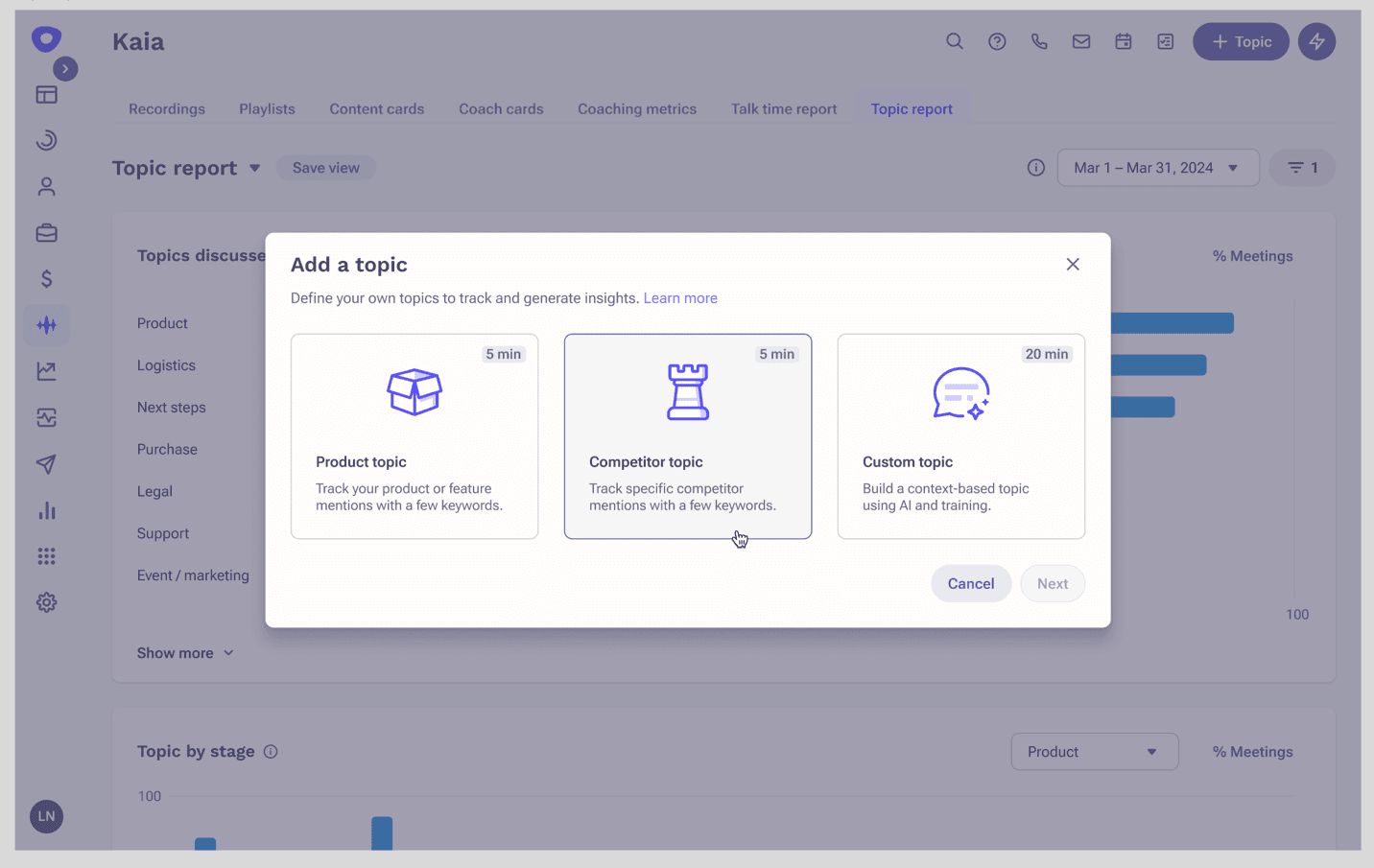Click the phone dialer icon
Viewport: 1374px width, 868px height.
pyautogui.click(x=1039, y=41)
